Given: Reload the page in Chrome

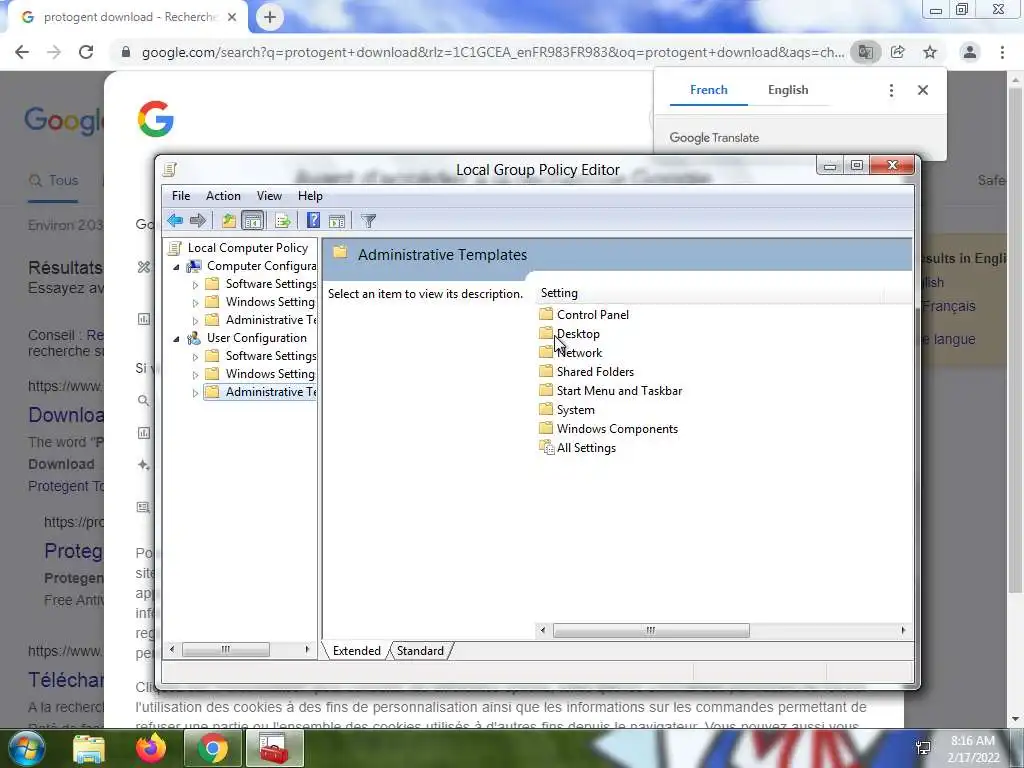Looking at the screenshot, I should pos(86,52).
